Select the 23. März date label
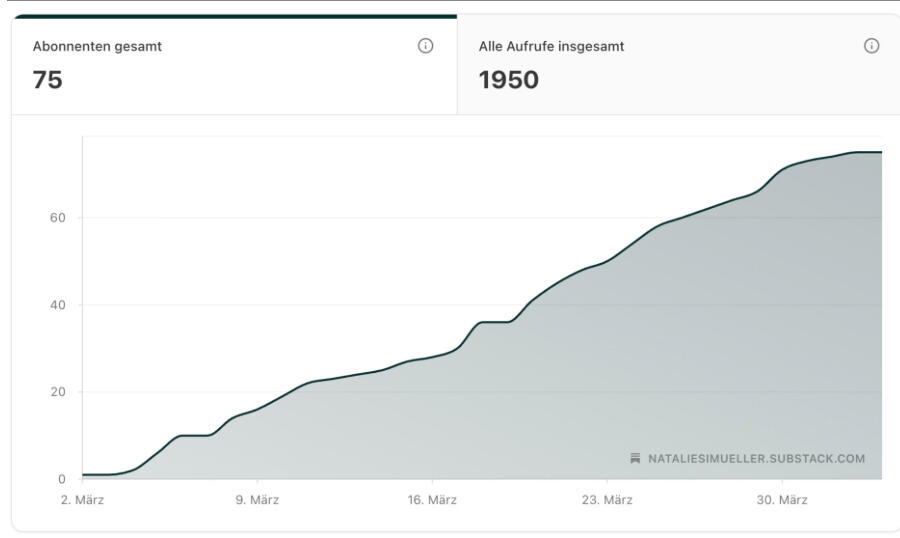900x538 pixels. pyautogui.click(x=607, y=500)
